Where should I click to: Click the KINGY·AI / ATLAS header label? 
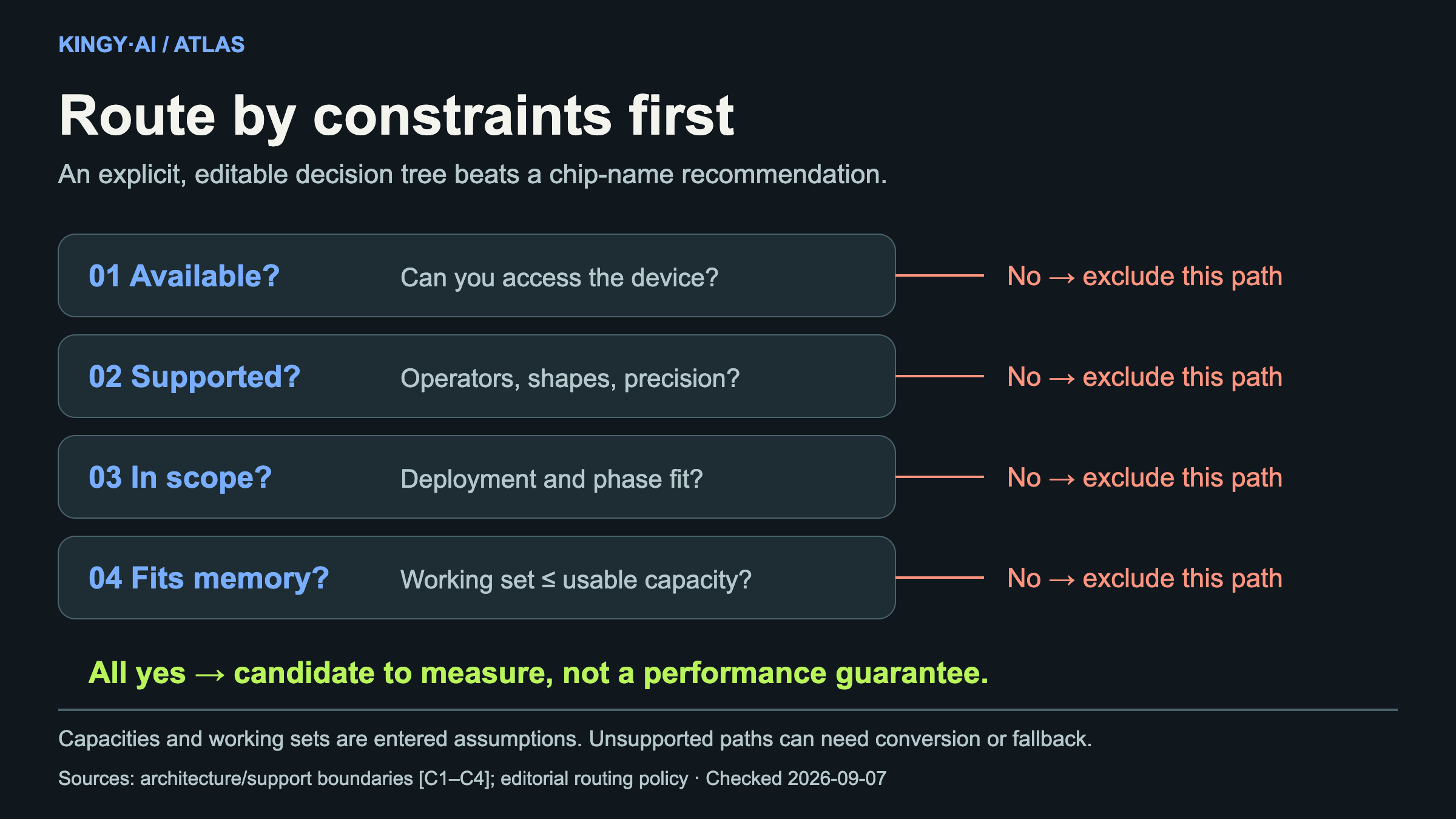[151, 45]
